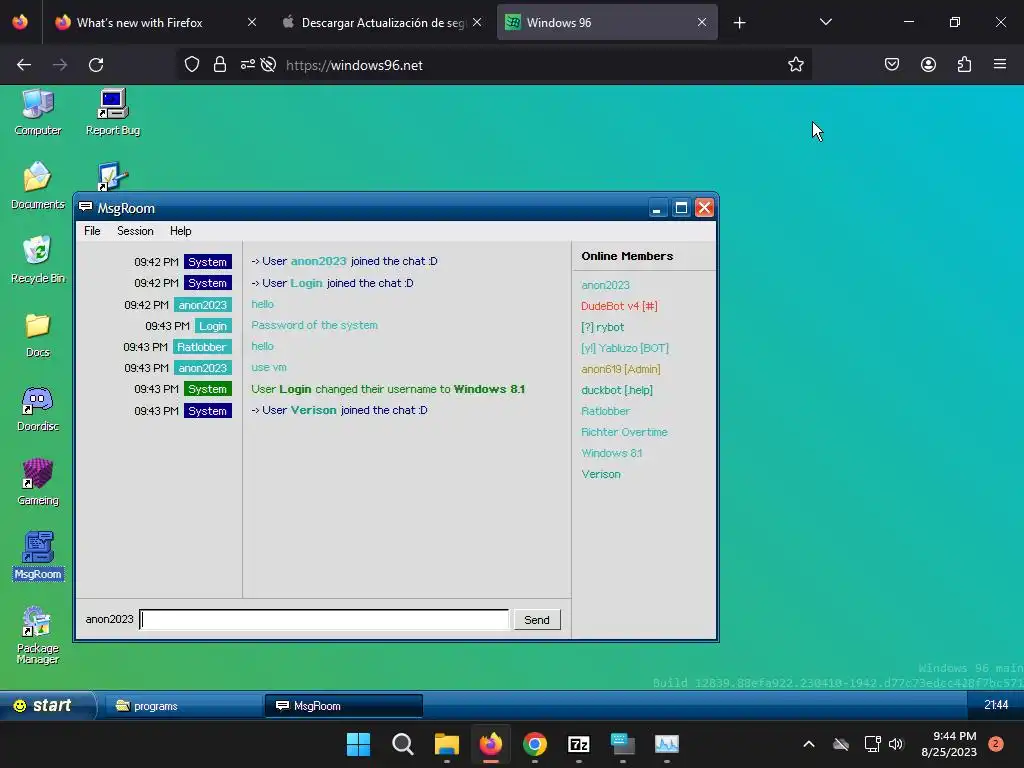The image size is (1024, 768).
Task: Open the volume control in system tray
Action: tap(896, 744)
